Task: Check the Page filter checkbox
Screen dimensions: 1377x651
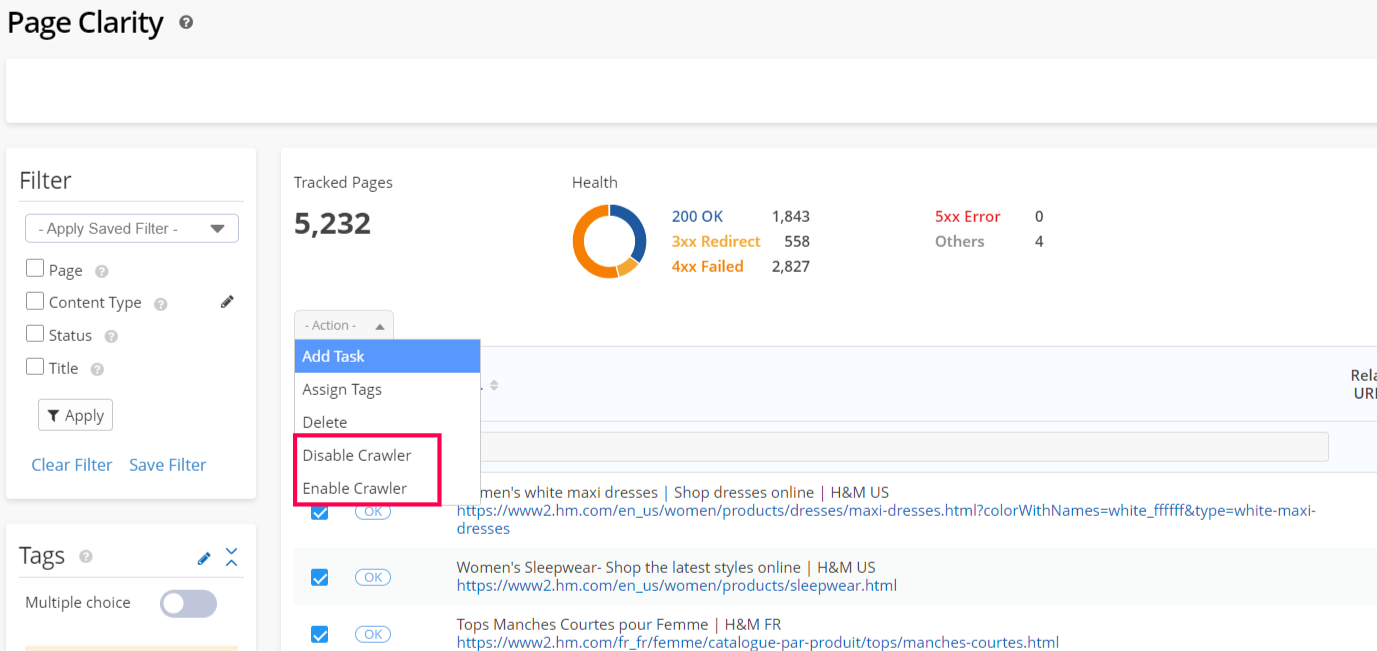Action: [x=35, y=268]
